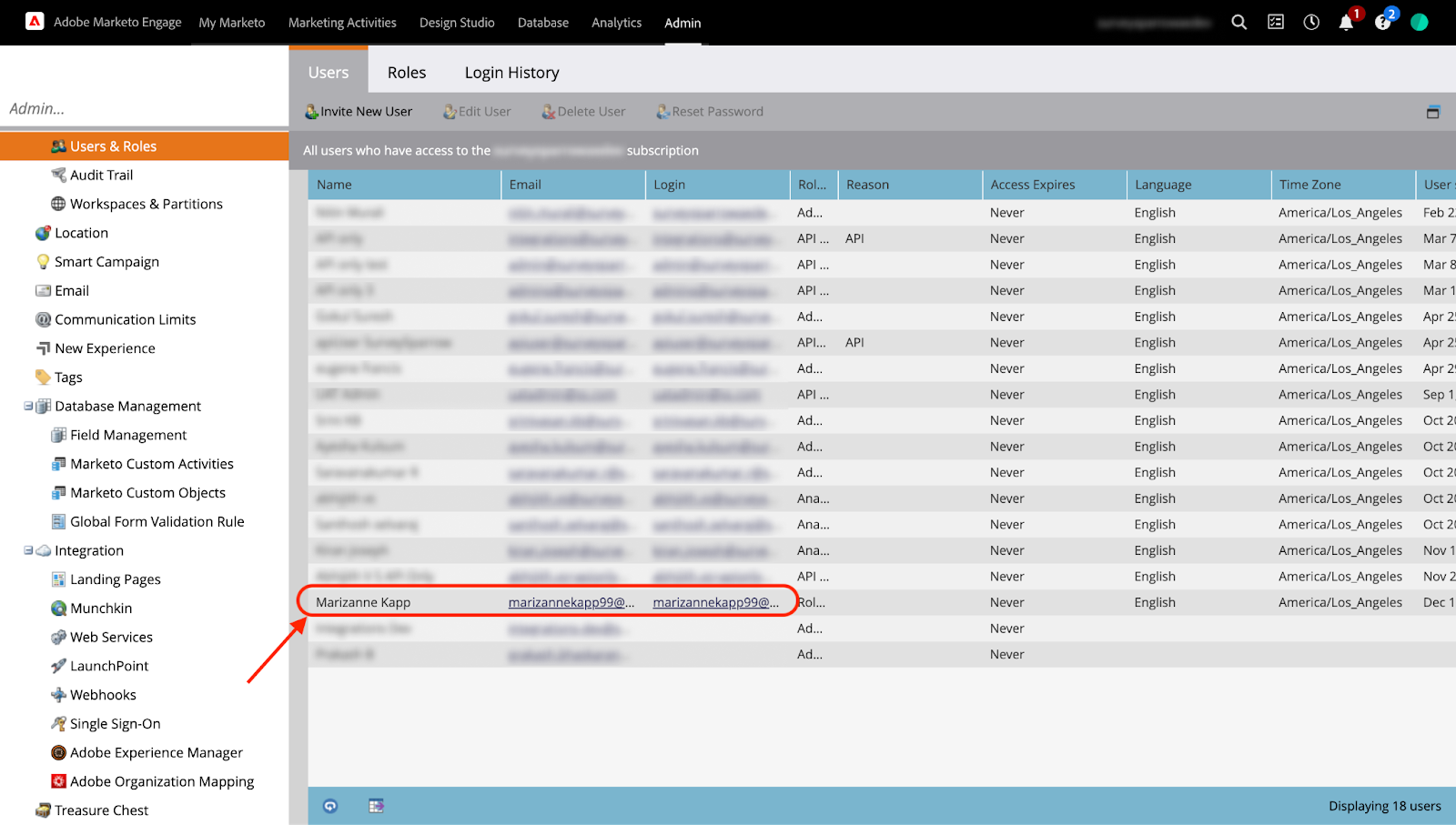Switch to the Roles tab
1456x825 pixels.
[406, 73]
